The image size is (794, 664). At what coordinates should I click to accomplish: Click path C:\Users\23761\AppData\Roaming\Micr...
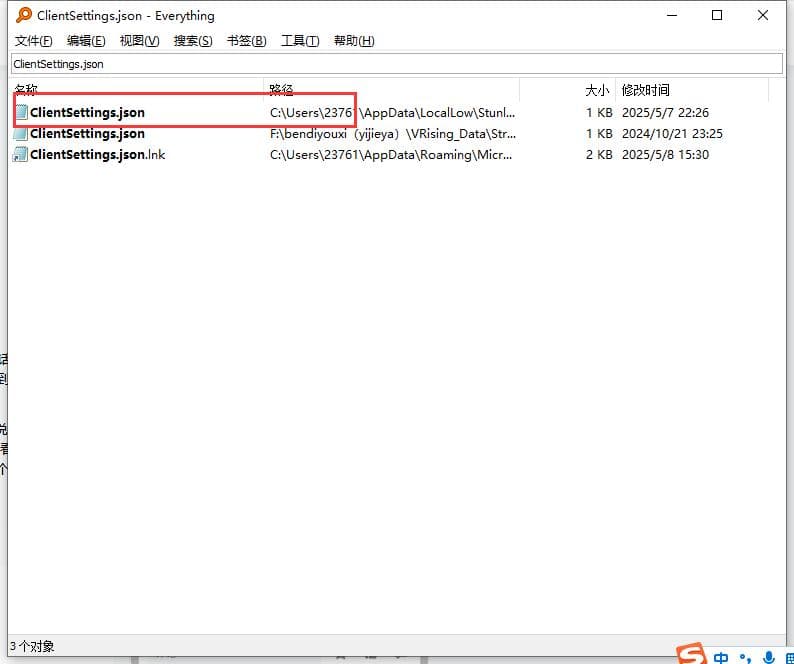point(391,154)
